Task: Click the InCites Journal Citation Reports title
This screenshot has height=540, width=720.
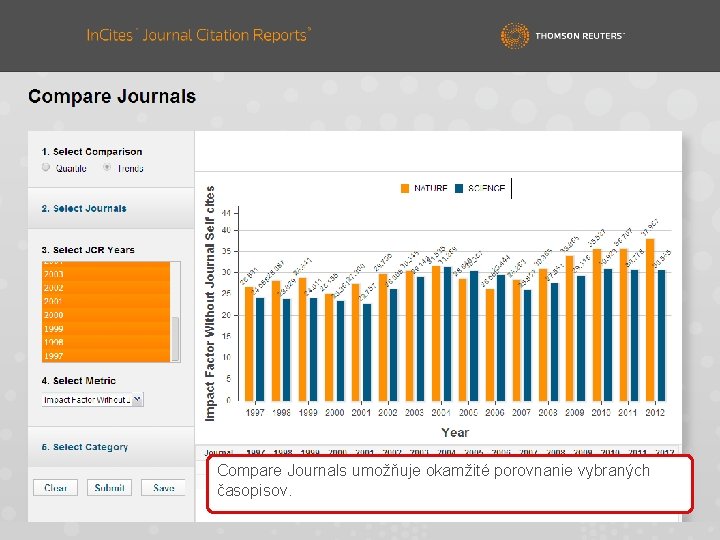Action: click(x=199, y=35)
